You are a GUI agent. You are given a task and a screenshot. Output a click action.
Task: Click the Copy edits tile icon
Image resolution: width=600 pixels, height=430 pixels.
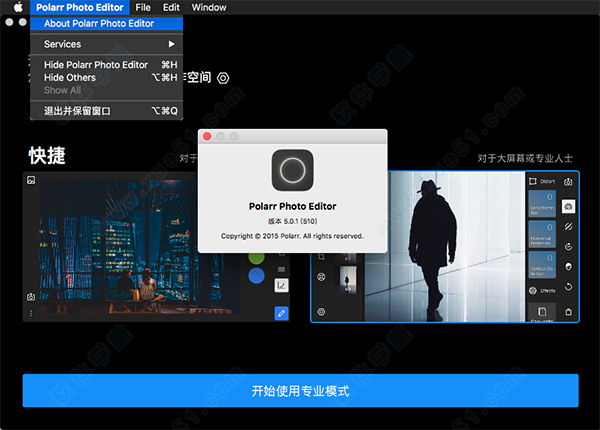tap(542, 312)
